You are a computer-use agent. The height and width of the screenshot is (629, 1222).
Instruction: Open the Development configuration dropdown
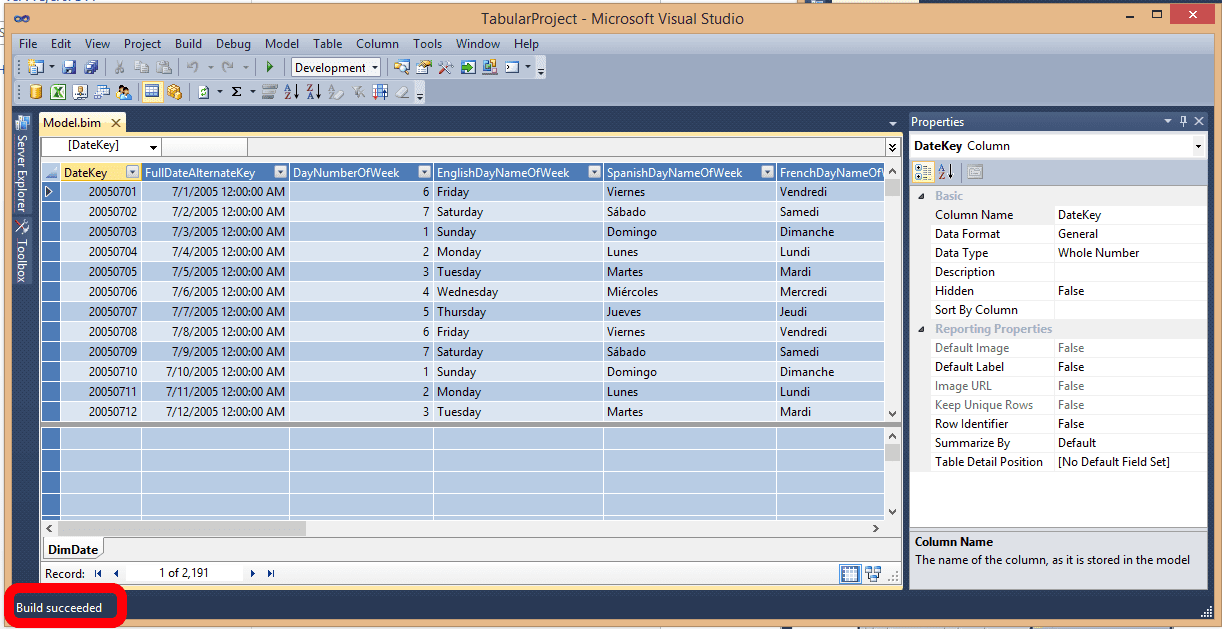(375, 68)
